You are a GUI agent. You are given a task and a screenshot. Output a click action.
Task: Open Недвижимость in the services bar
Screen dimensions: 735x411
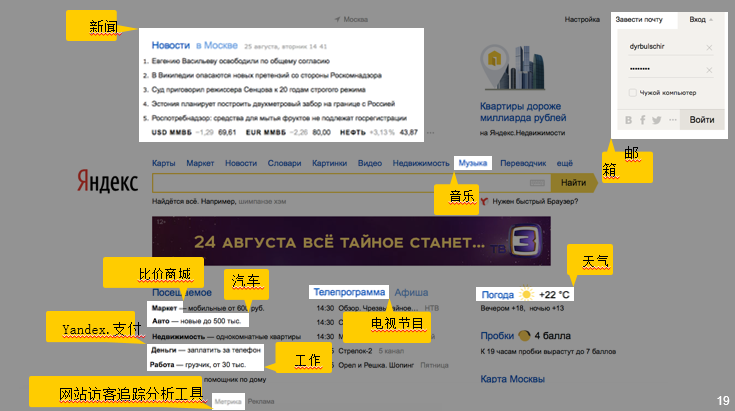[x=421, y=163]
